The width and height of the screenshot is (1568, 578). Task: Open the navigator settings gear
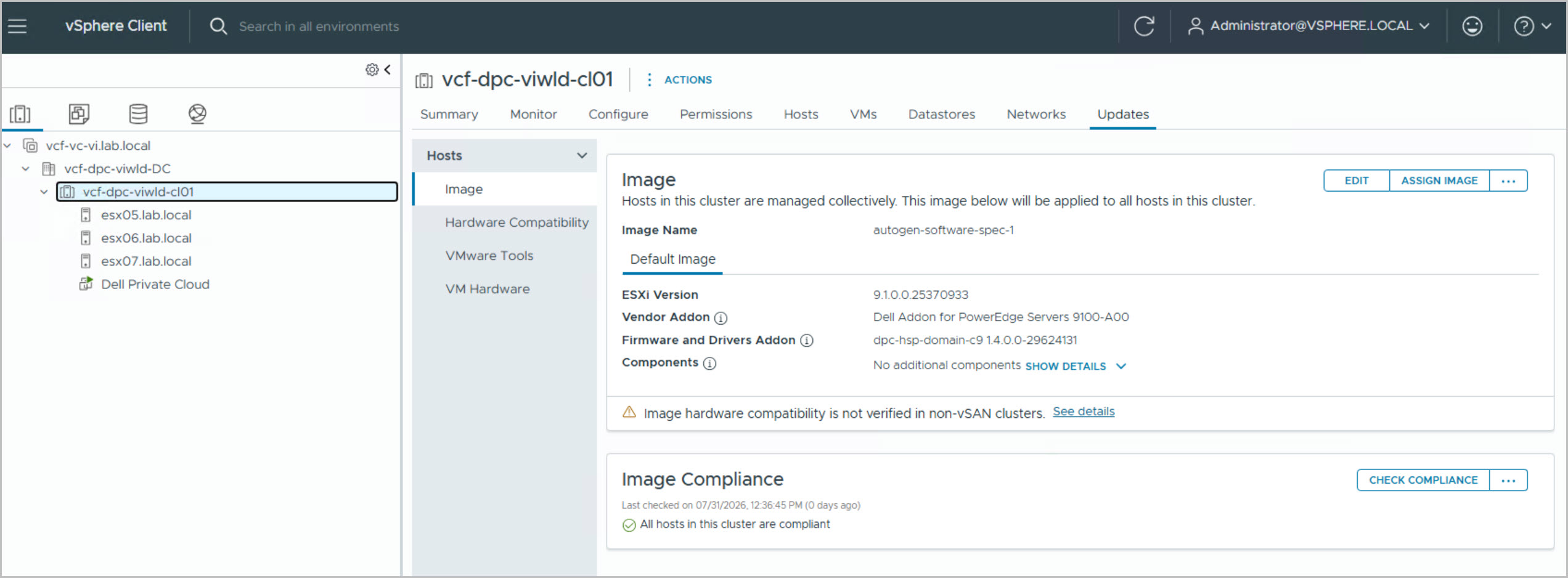pyautogui.click(x=372, y=70)
